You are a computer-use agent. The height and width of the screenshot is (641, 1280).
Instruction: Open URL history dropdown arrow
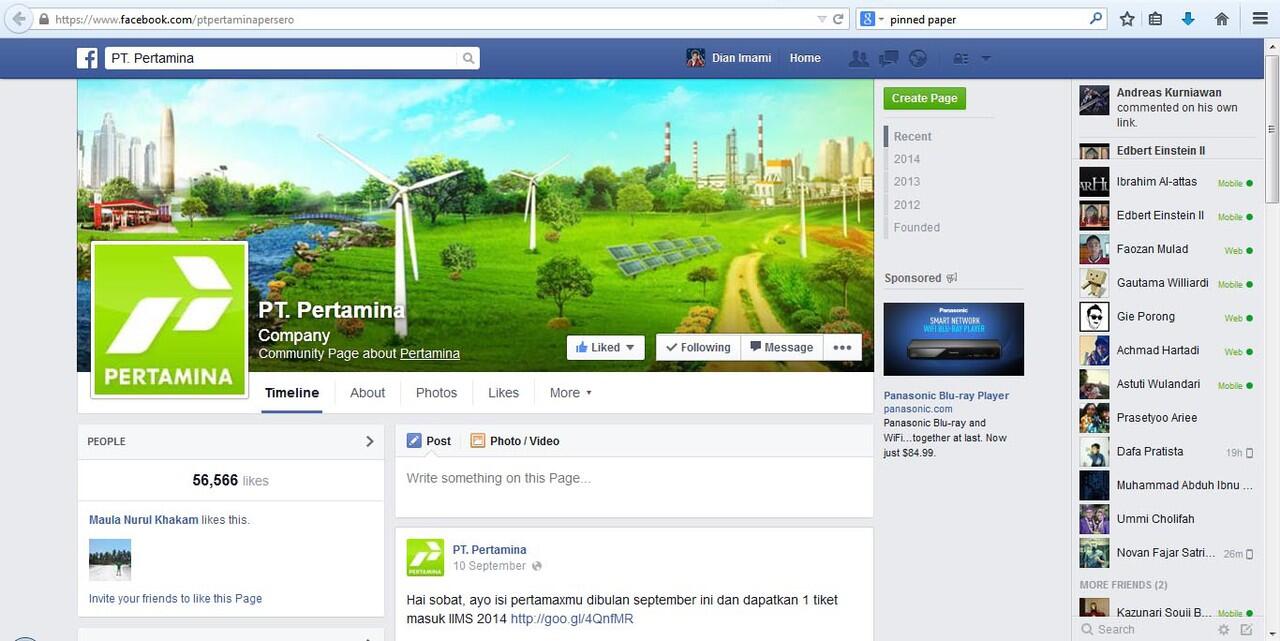[822, 19]
